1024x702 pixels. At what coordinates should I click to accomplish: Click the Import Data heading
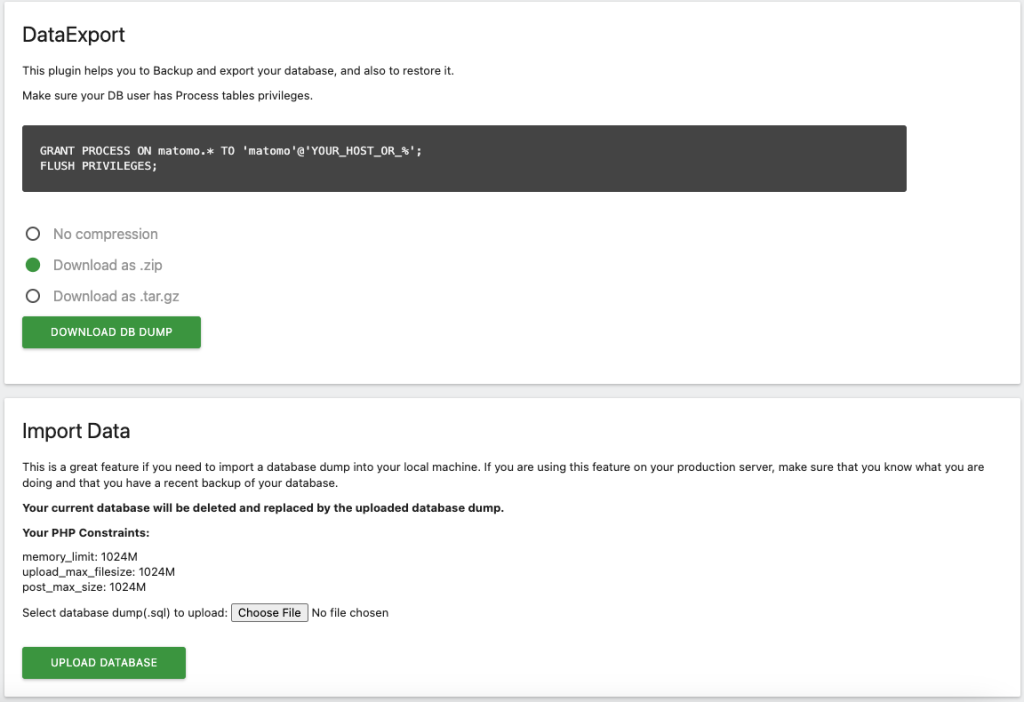click(x=76, y=432)
